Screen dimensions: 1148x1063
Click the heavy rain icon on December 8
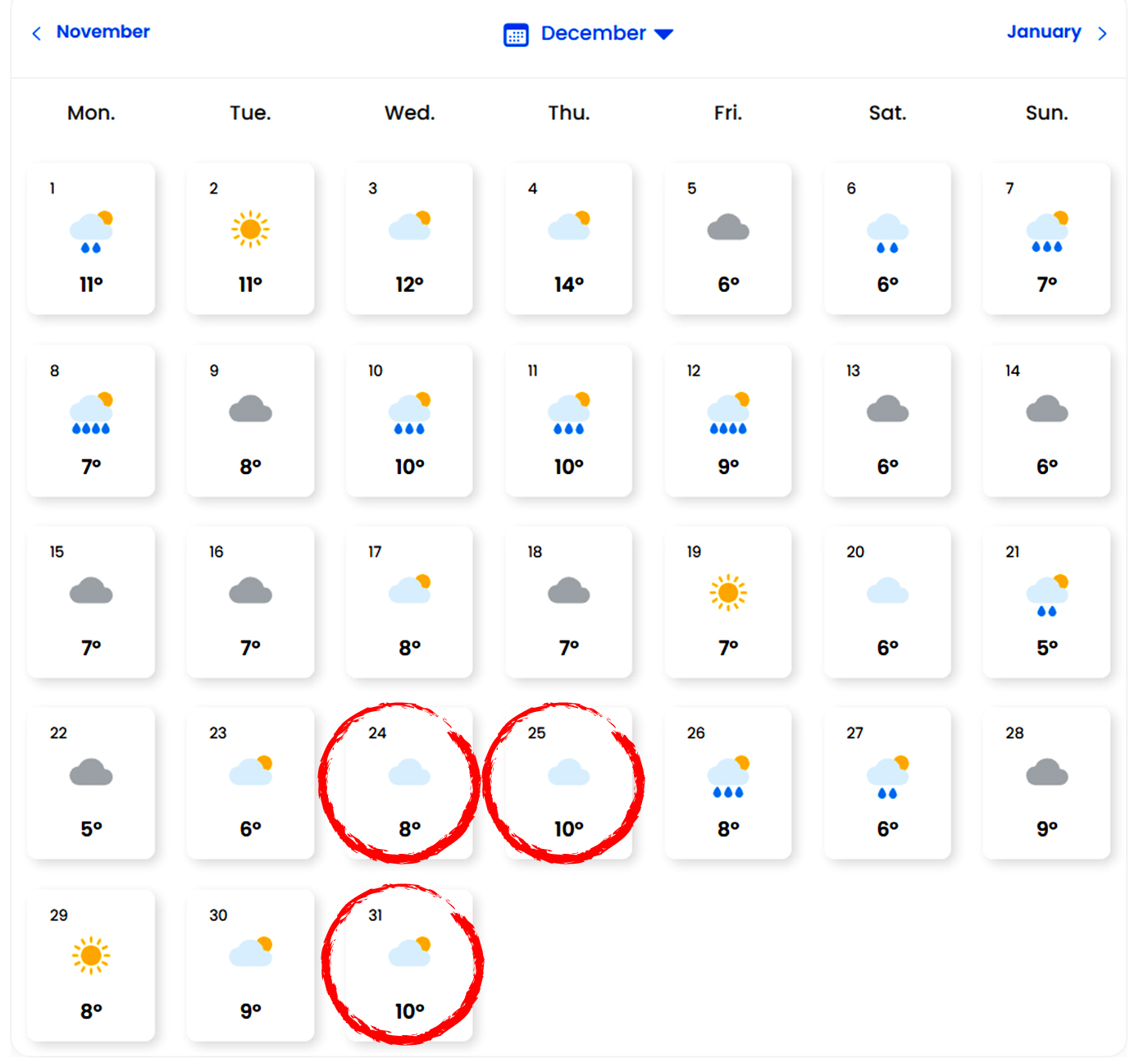pos(91,413)
